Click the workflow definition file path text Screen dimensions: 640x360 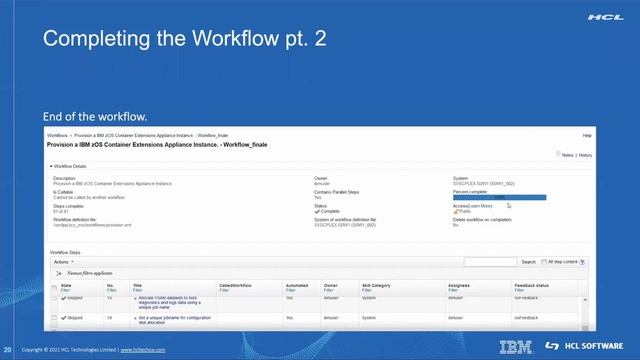tap(92, 225)
